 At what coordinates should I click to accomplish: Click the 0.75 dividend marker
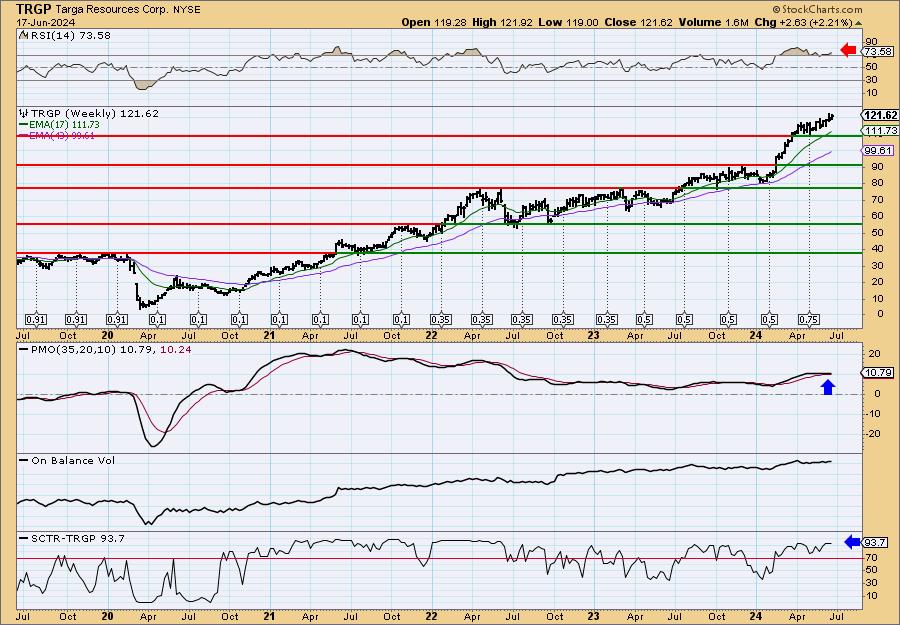pyautogui.click(x=809, y=320)
